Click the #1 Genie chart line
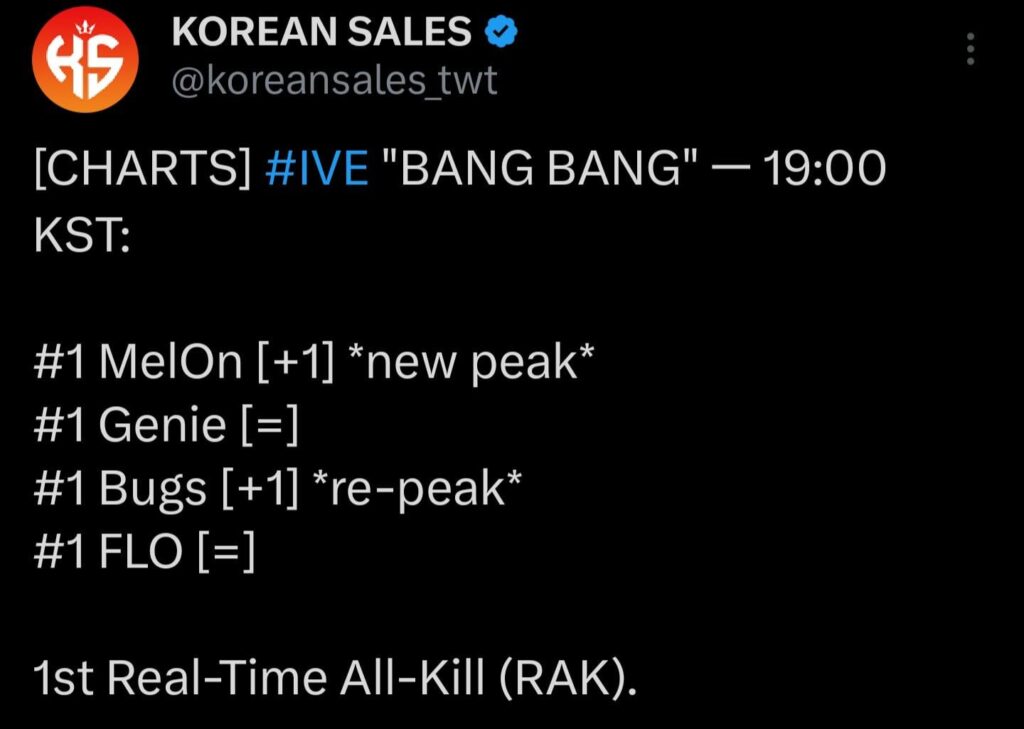 pos(163,424)
